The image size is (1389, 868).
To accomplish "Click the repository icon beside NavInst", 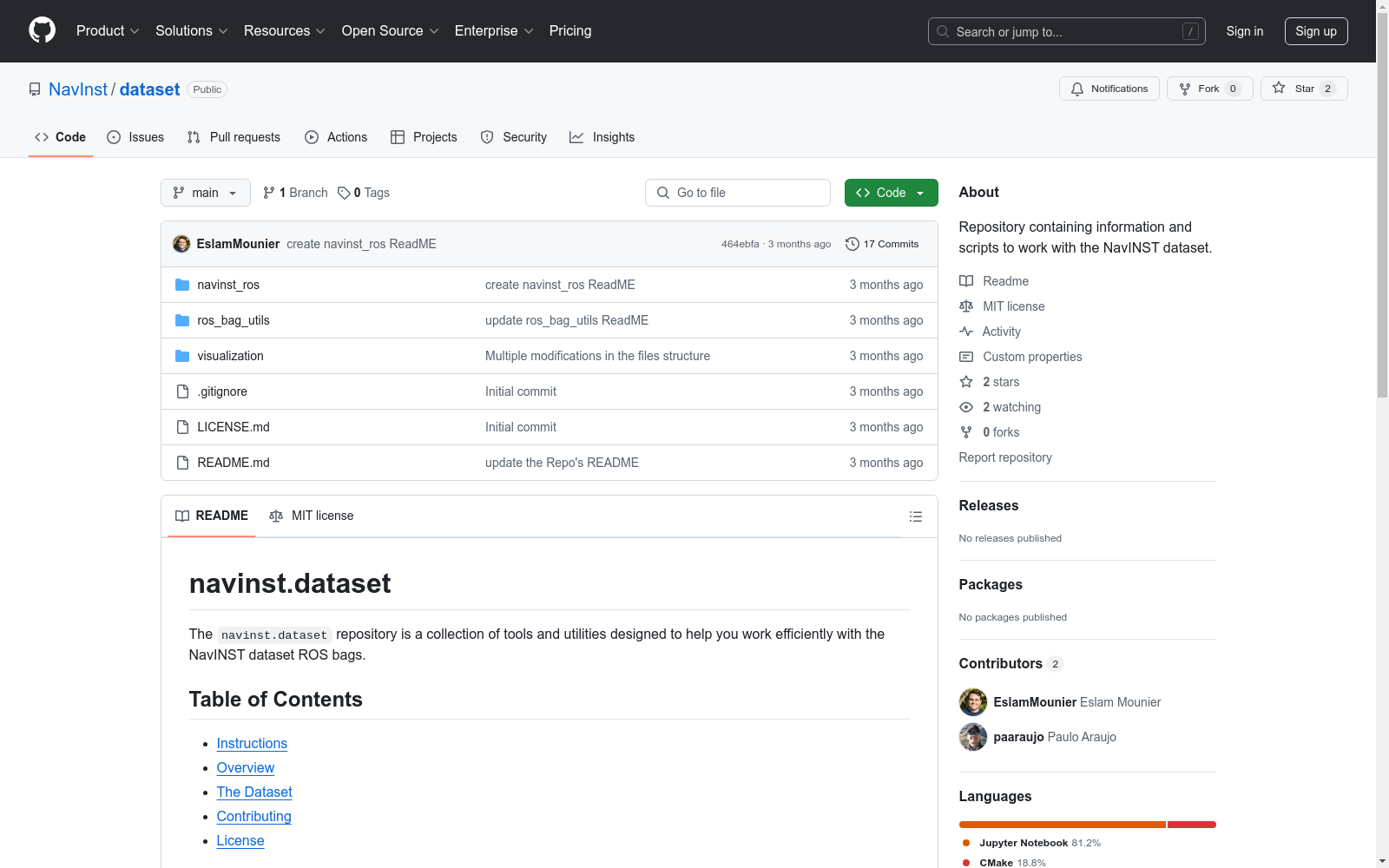I will (x=35, y=89).
